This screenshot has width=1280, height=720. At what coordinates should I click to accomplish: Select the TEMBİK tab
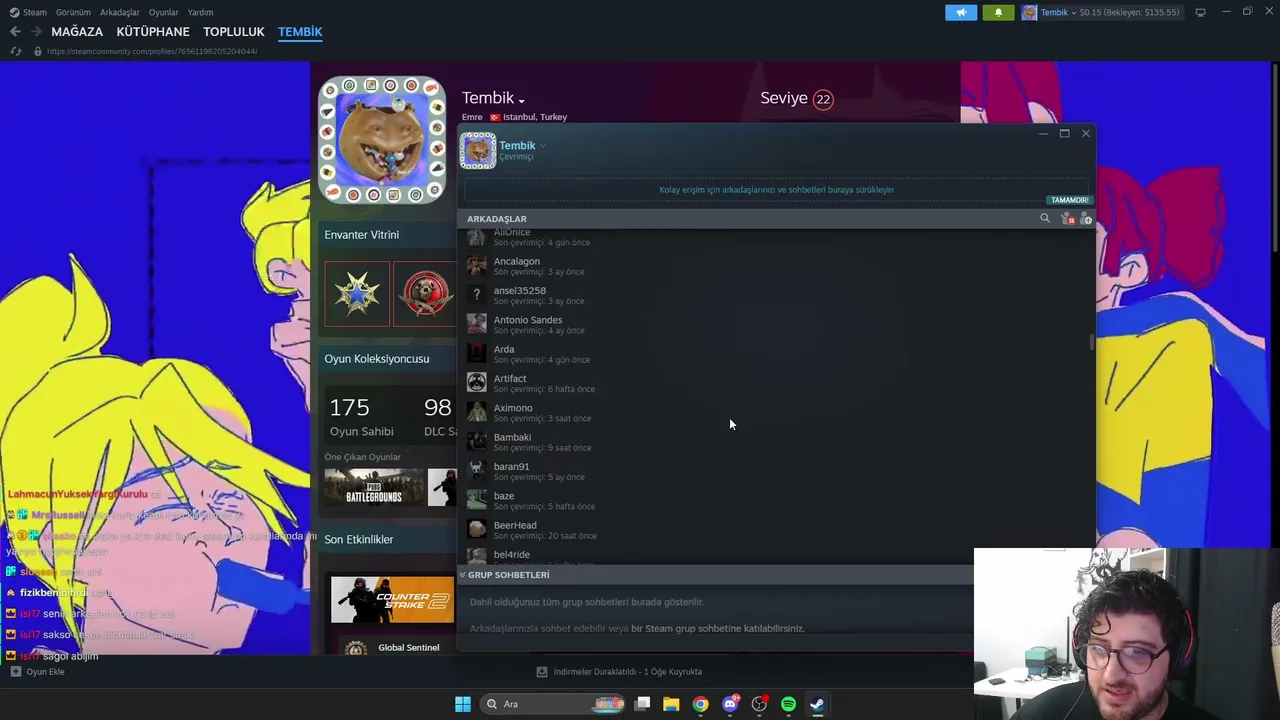coord(300,32)
